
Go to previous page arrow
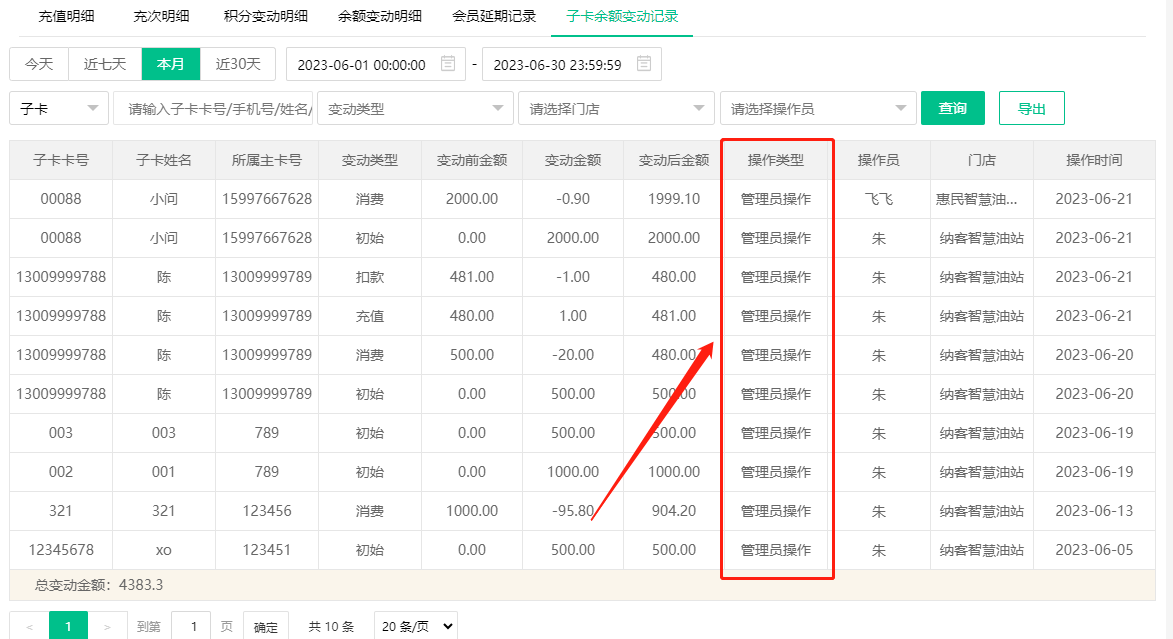29,627
